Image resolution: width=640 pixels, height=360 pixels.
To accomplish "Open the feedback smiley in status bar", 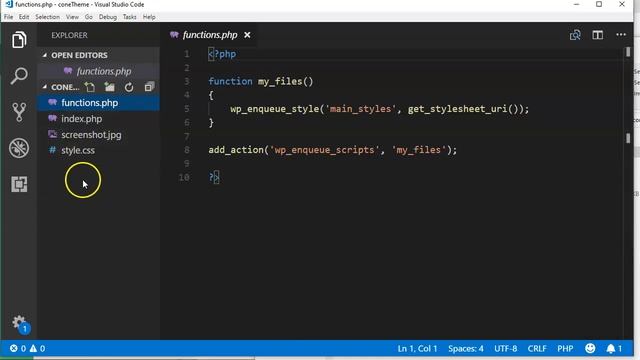I will [590, 348].
